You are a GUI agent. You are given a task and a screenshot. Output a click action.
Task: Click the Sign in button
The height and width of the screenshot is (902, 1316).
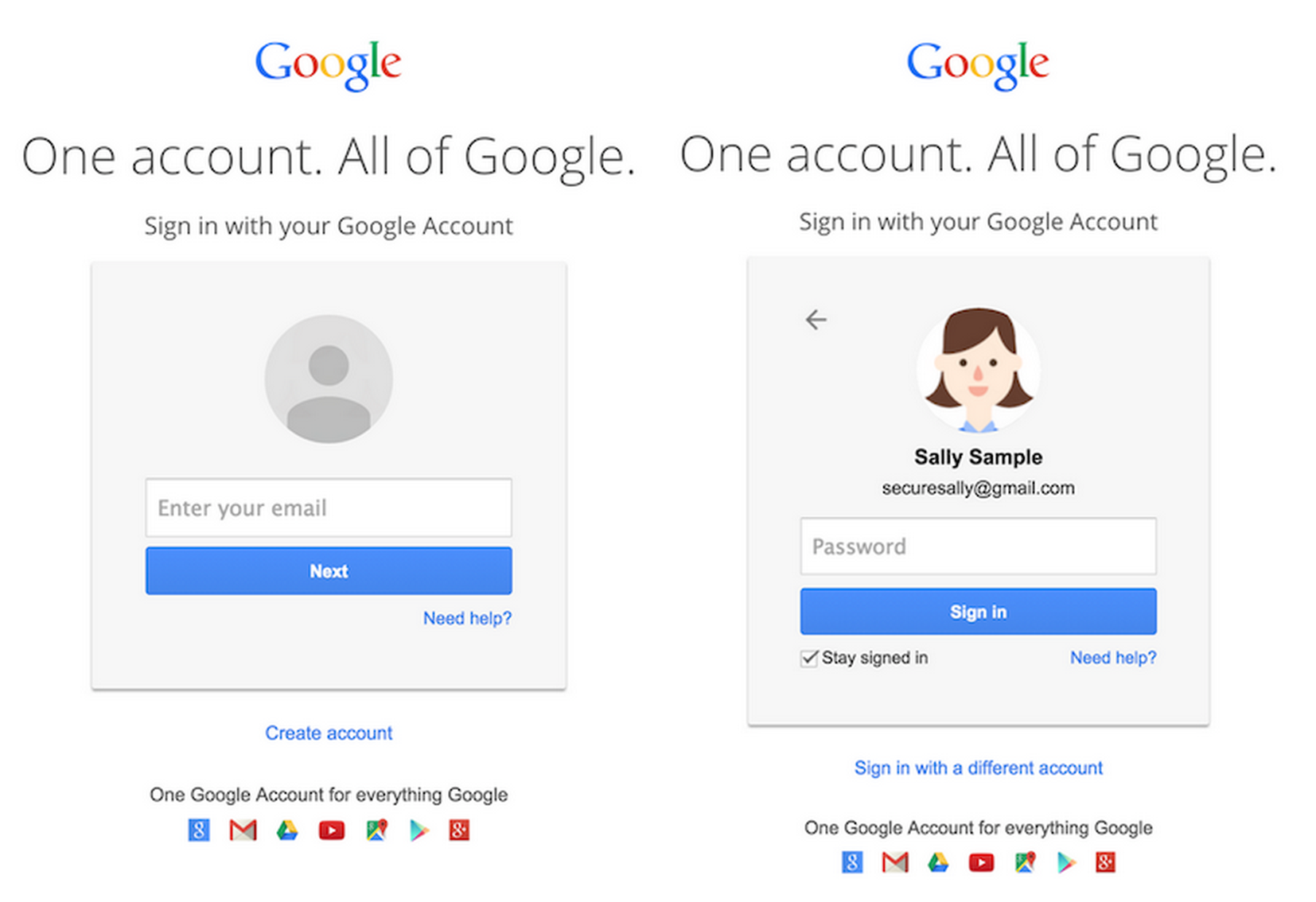(x=978, y=611)
